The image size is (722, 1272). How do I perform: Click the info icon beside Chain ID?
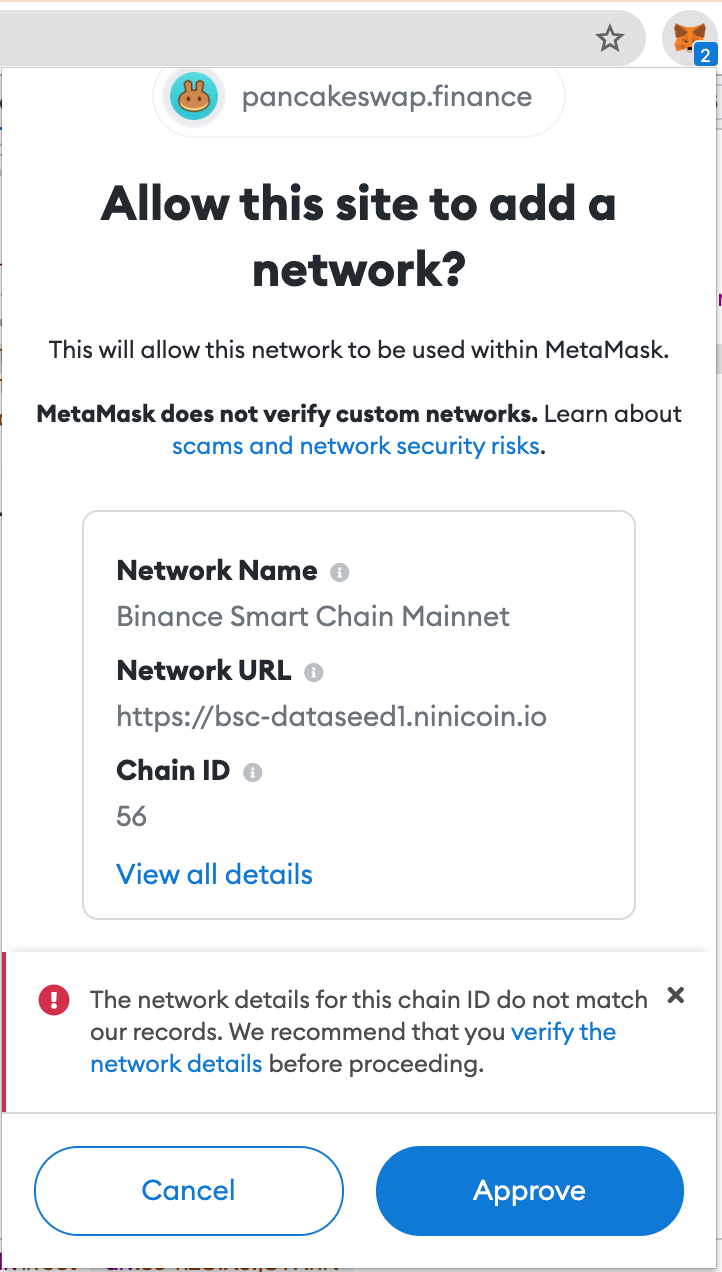click(253, 773)
